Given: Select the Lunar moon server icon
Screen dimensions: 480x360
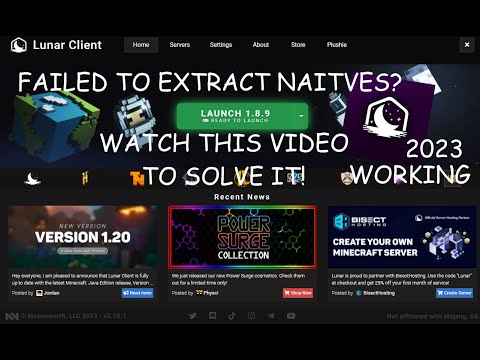Looking at the screenshot, I should tap(33, 179).
